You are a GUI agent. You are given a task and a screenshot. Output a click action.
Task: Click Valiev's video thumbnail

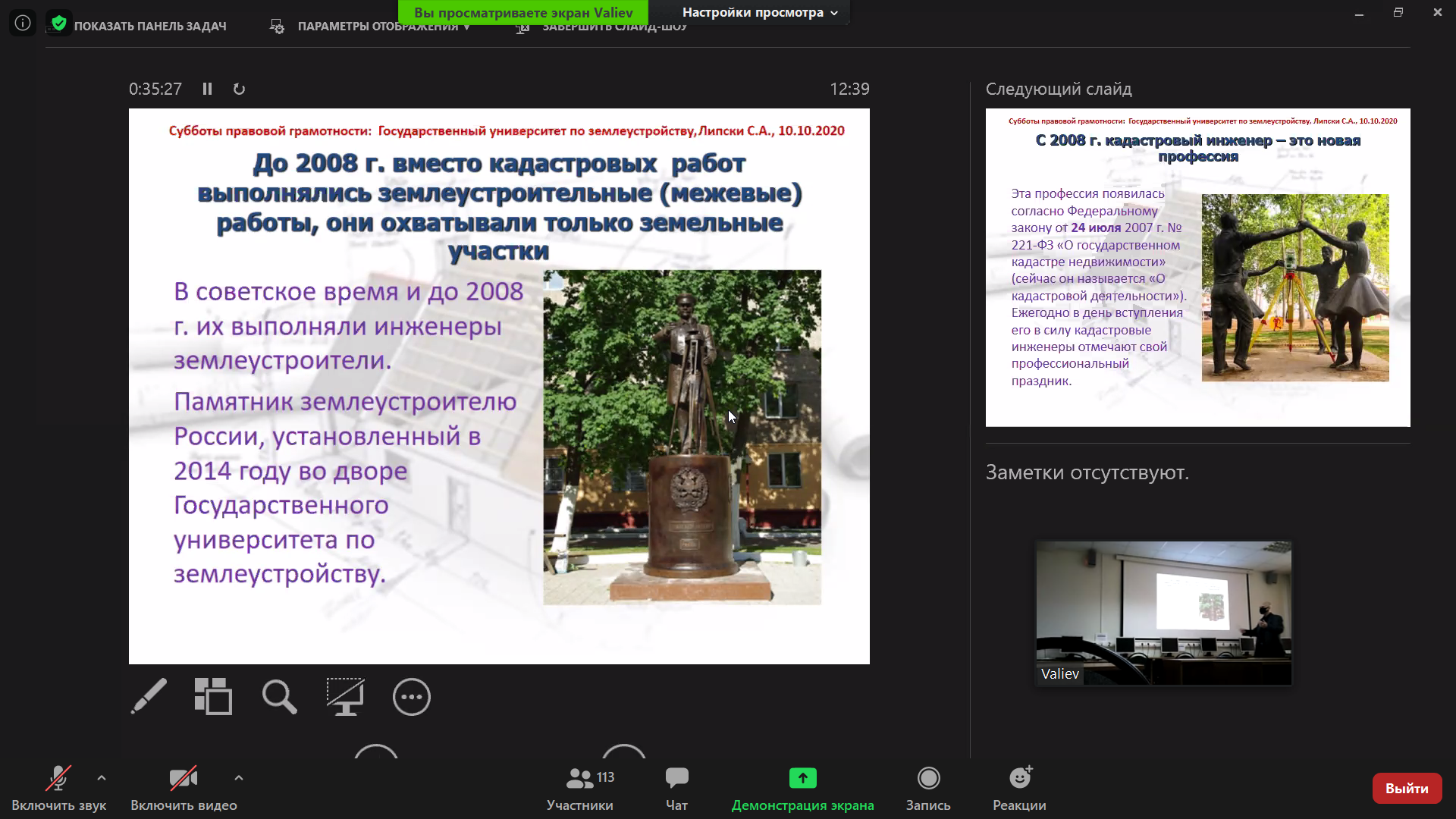point(1163,613)
